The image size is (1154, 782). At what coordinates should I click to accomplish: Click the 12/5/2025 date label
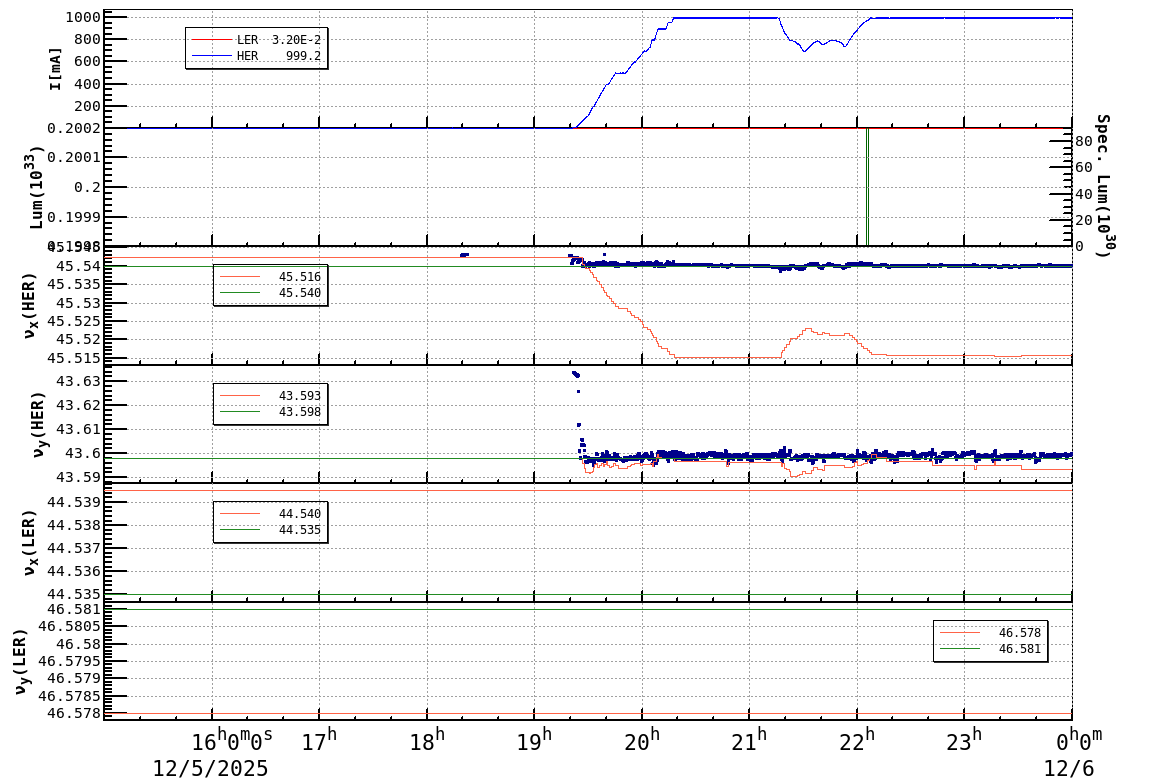click(209, 769)
